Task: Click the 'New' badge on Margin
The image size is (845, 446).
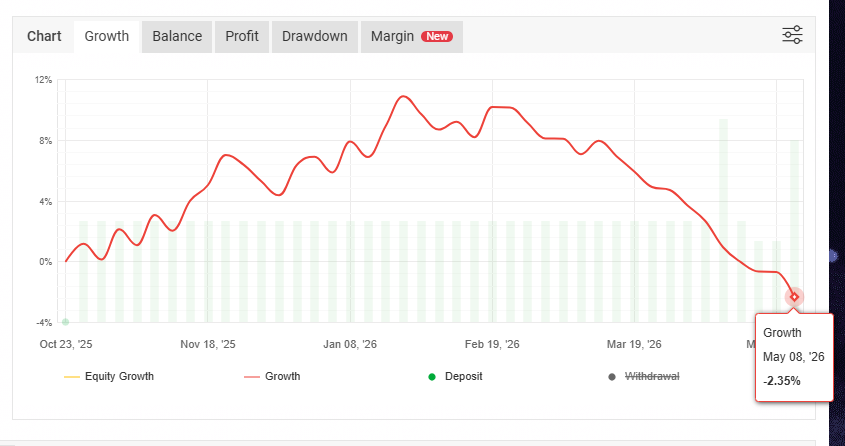Action: click(437, 37)
